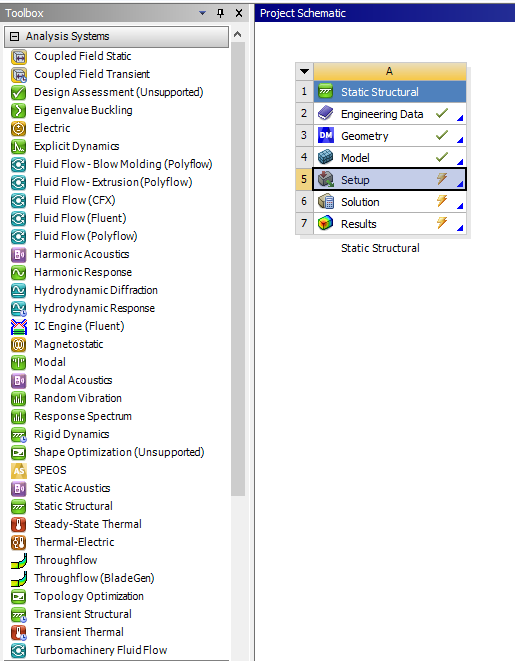Select Fluid Flow - Blow Molding (Polyflow)
Screen dimensions: 515x661
tap(123, 164)
